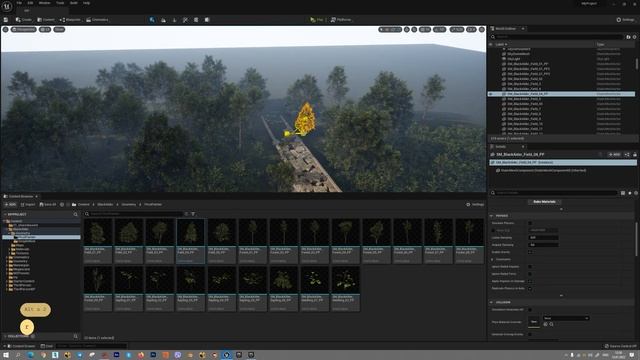Toggle visibility eye of selected outliner actor
This screenshot has height=360, width=640.
(491, 94)
